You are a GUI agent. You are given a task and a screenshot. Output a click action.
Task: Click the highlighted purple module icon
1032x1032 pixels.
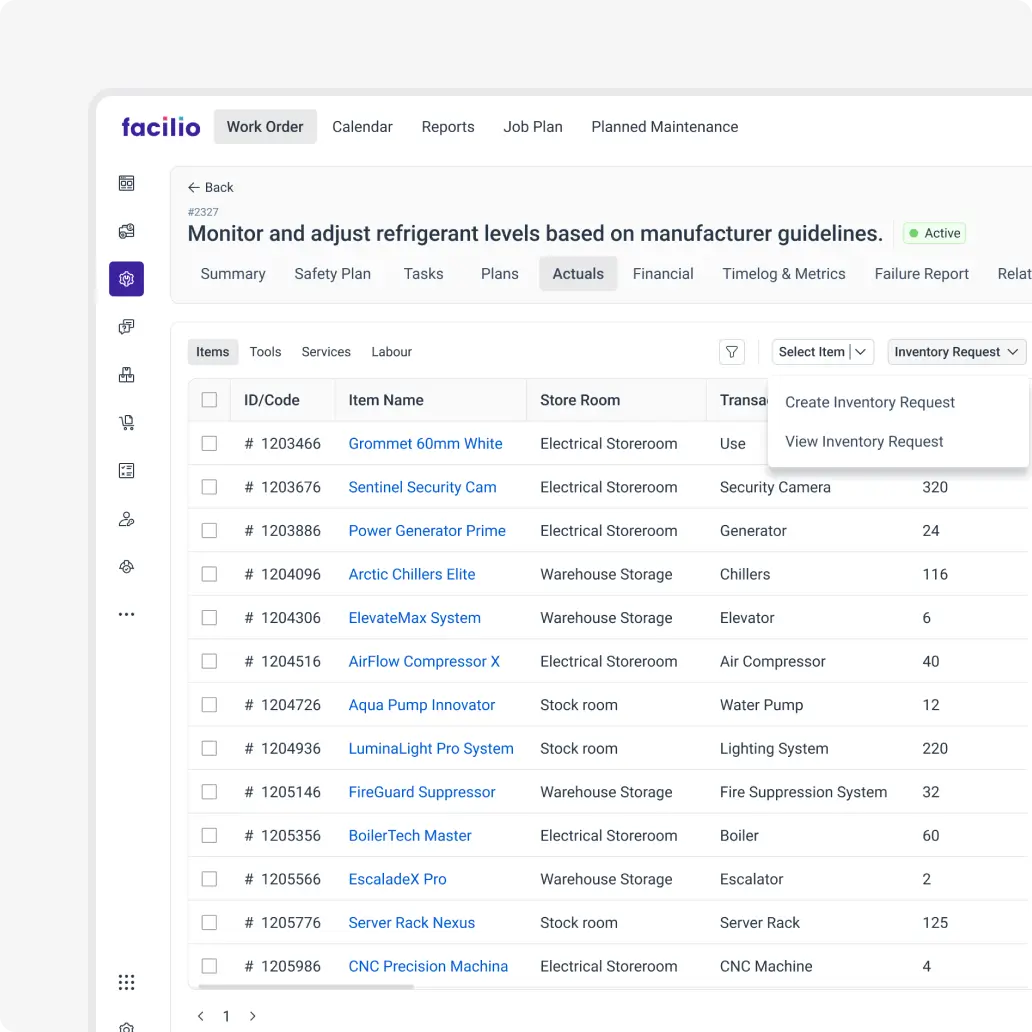(x=126, y=279)
